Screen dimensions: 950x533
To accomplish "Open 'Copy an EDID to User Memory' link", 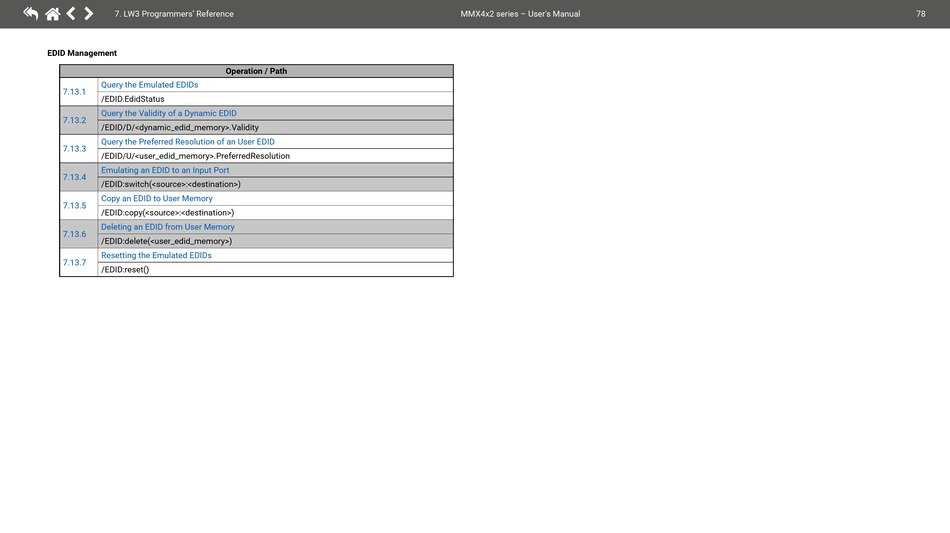I will [157, 199].
